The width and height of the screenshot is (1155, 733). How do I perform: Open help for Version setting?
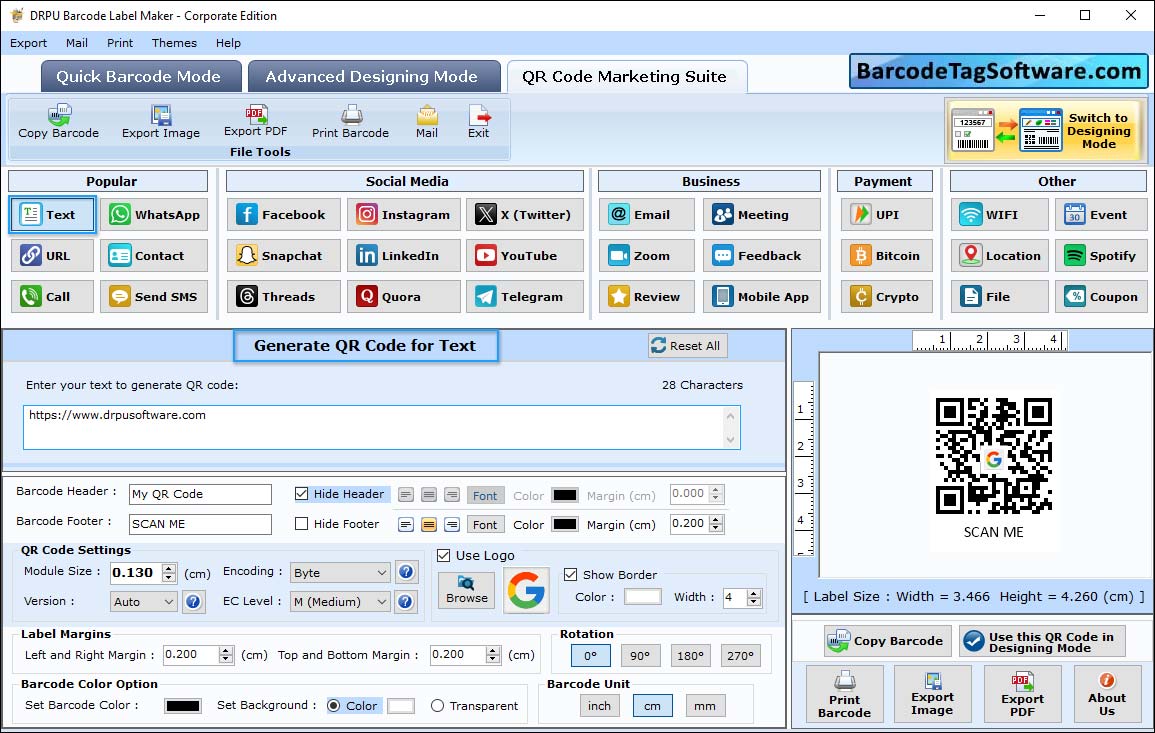(193, 601)
